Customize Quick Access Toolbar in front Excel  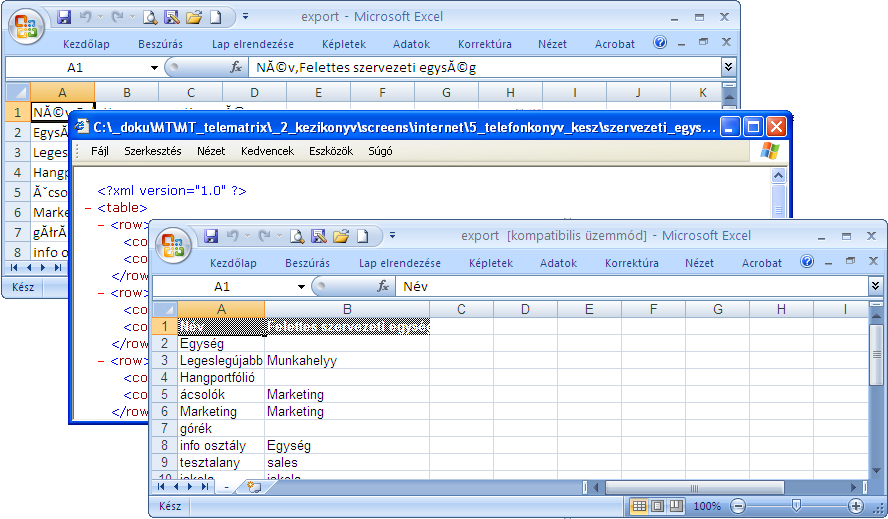point(392,236)
